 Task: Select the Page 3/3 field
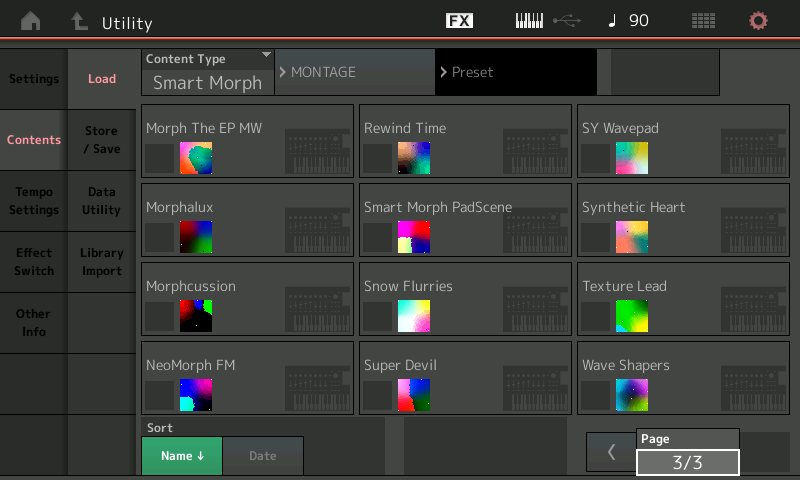pyautogui.click(x=687, y=461)
